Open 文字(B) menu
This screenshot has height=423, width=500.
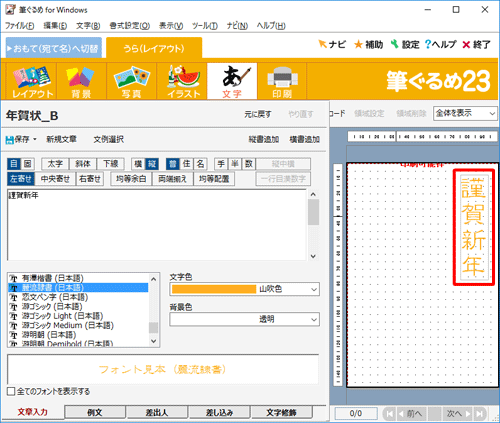(x=88, y=26)
